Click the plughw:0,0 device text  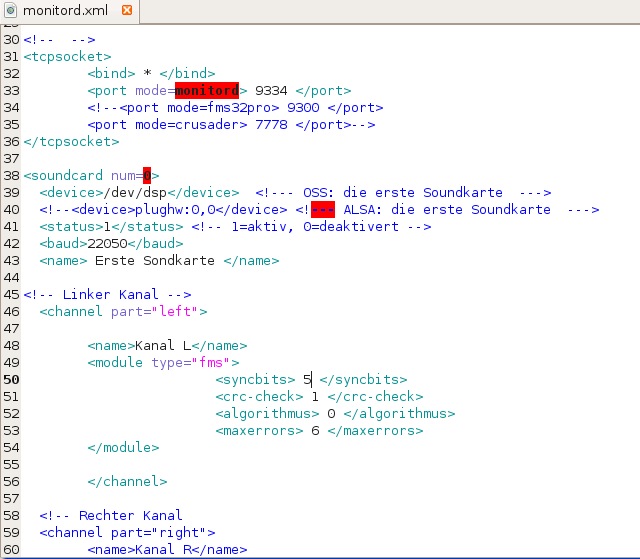click(x=175, y=210)
